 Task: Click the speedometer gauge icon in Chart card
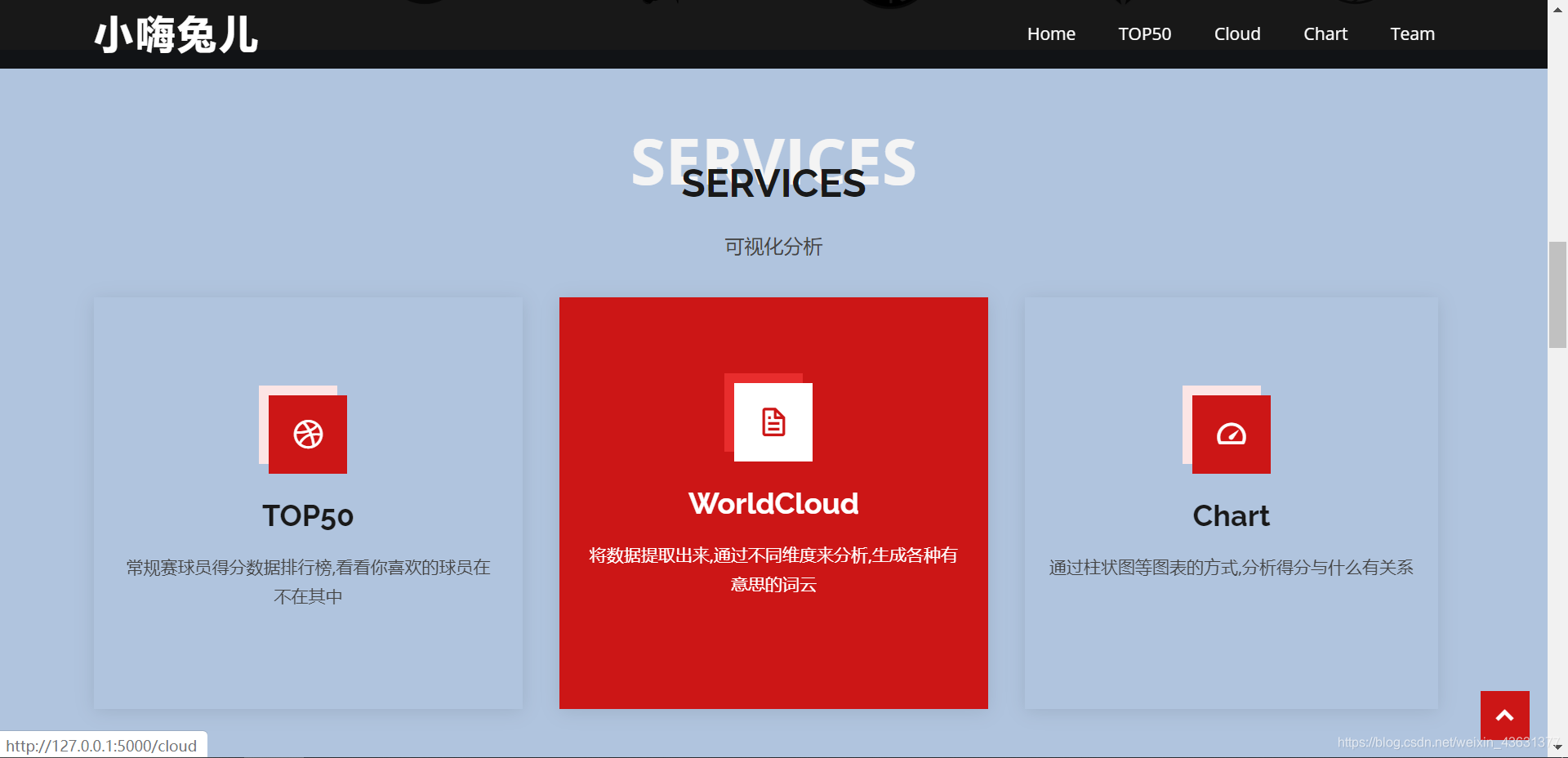1232,435
